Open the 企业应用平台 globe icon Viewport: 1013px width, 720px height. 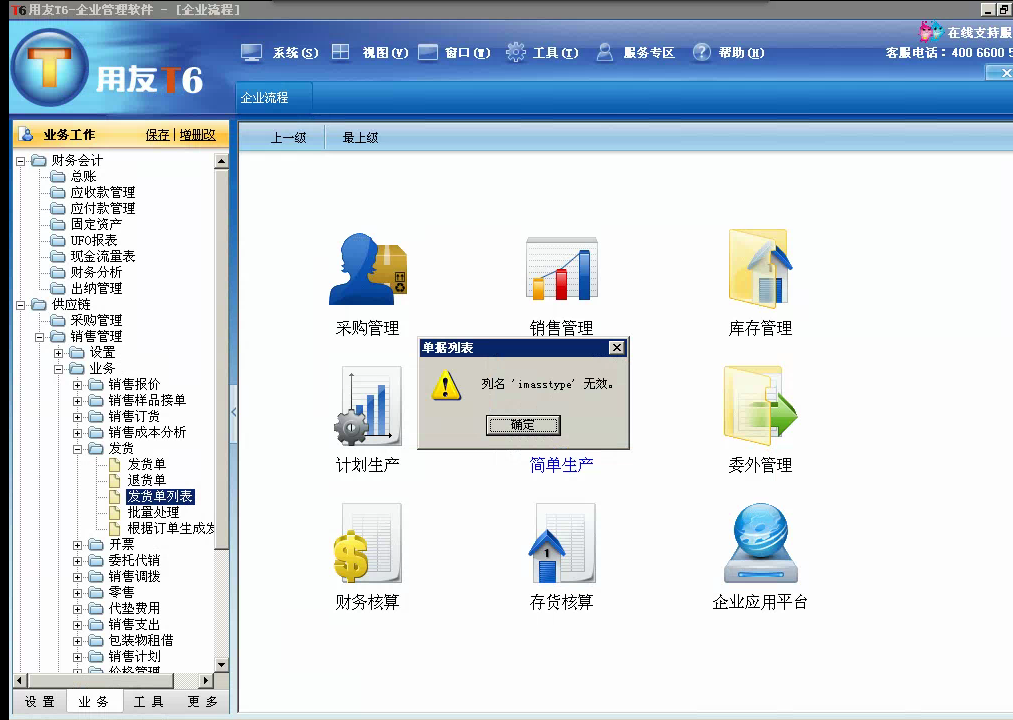(x=760, y=543)
